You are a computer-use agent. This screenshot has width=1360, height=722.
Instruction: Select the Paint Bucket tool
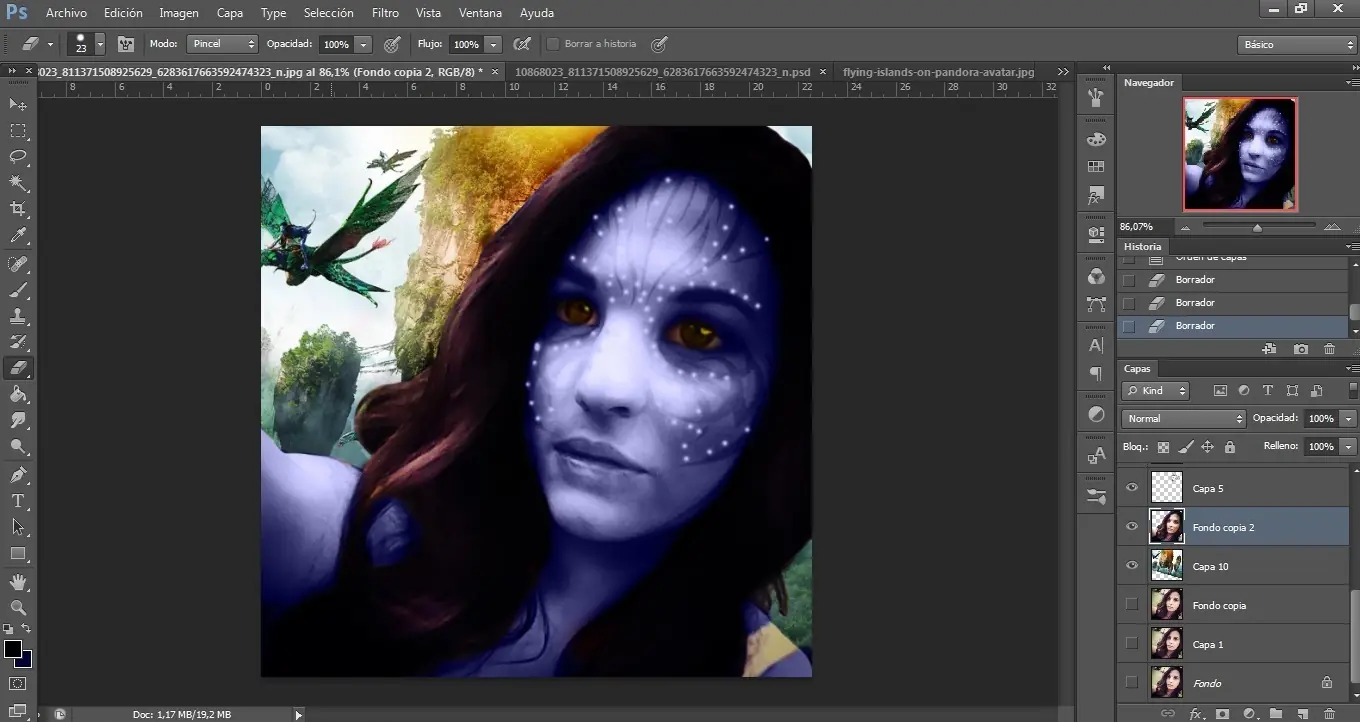click(18, 394)
